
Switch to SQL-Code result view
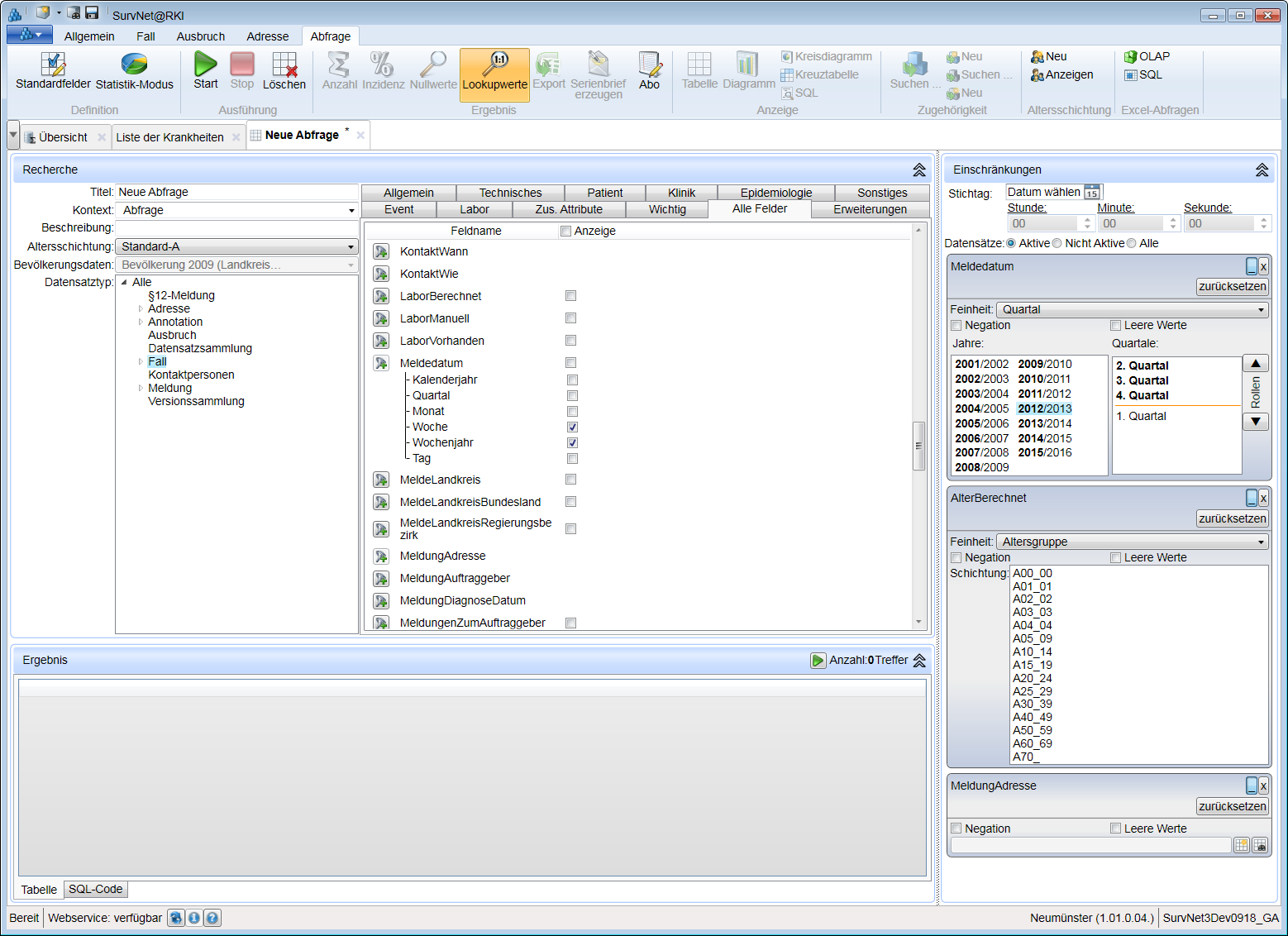click(x=95, y=890)
